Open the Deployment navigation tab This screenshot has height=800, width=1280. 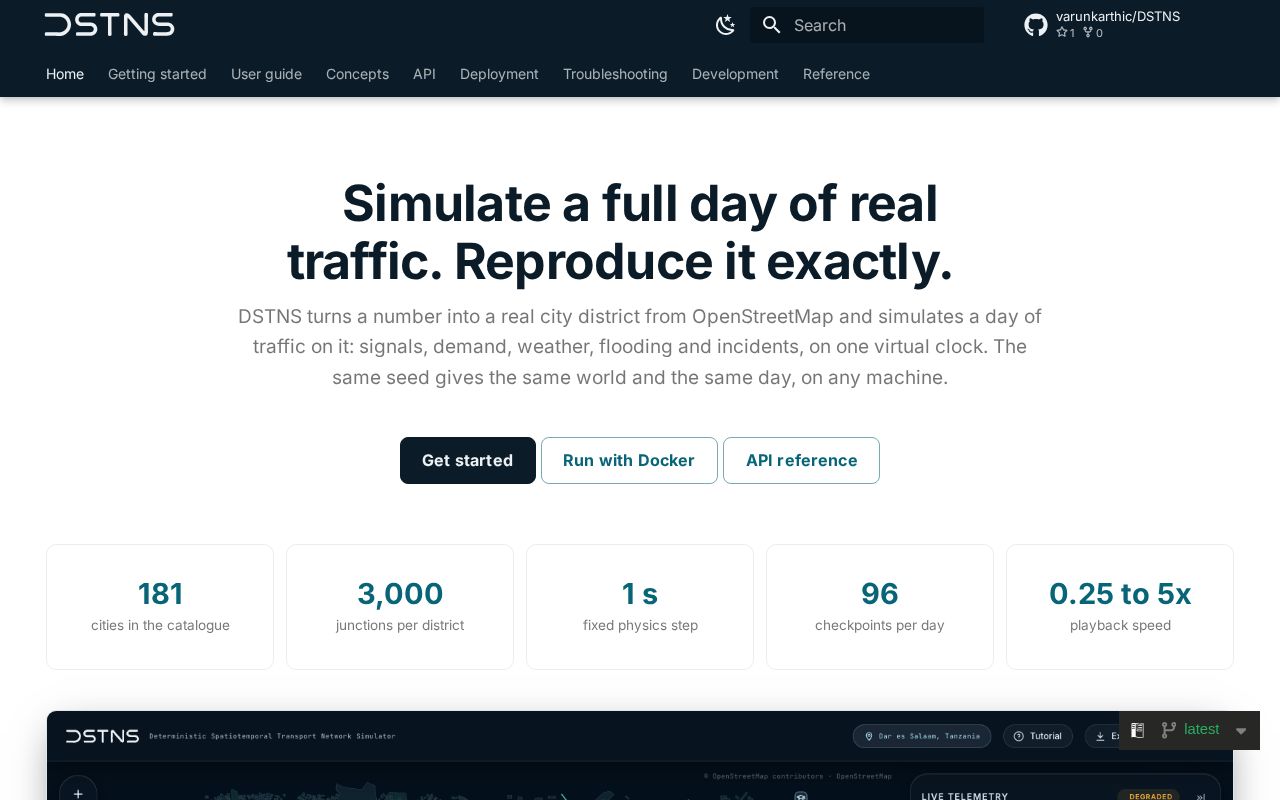499,74
